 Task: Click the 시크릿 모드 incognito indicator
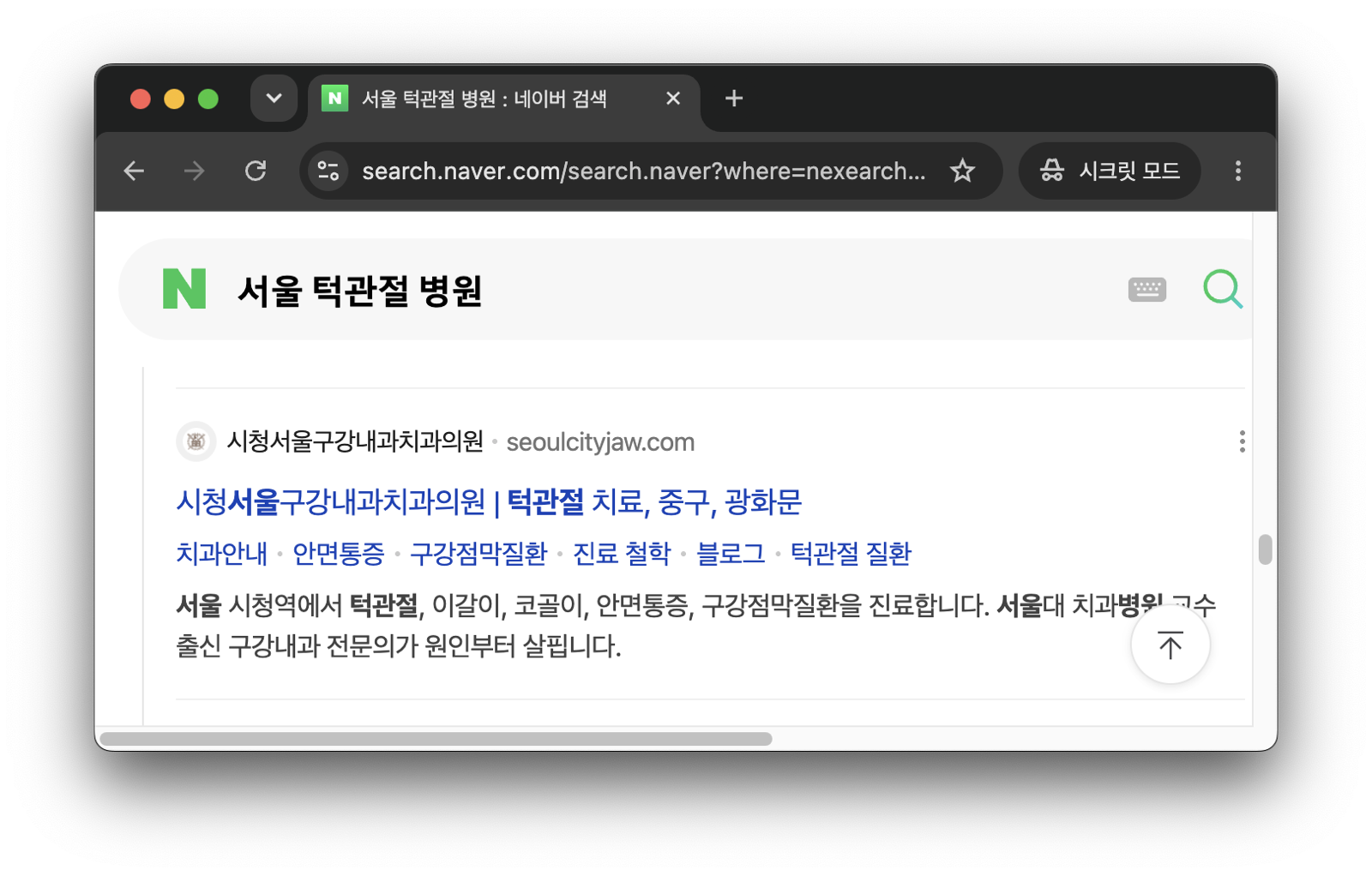point(1110,171)
